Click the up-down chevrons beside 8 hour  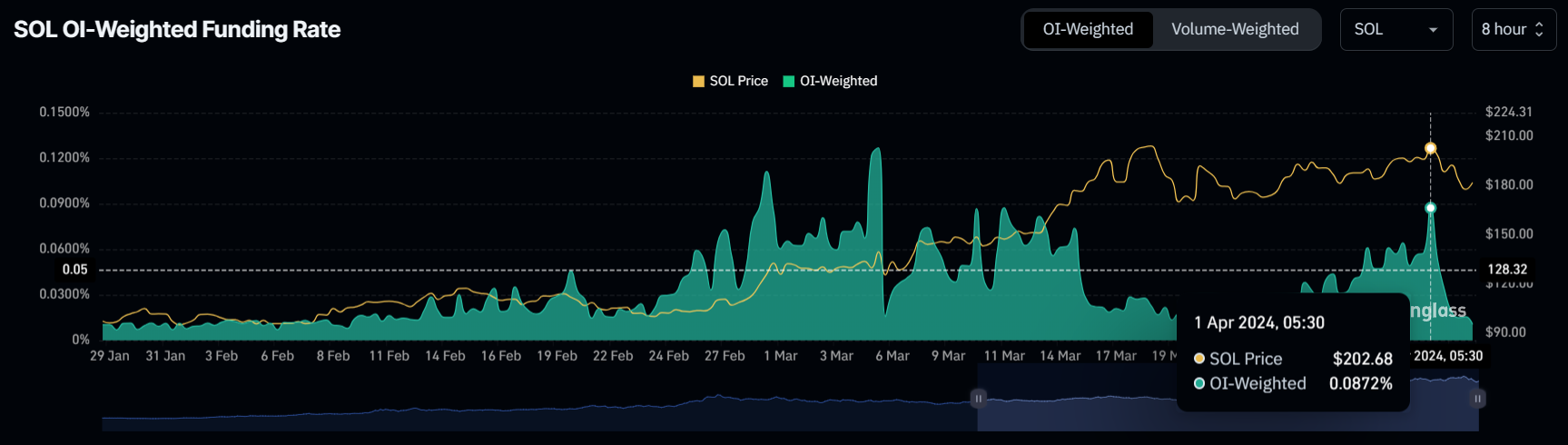(1539, 29)
